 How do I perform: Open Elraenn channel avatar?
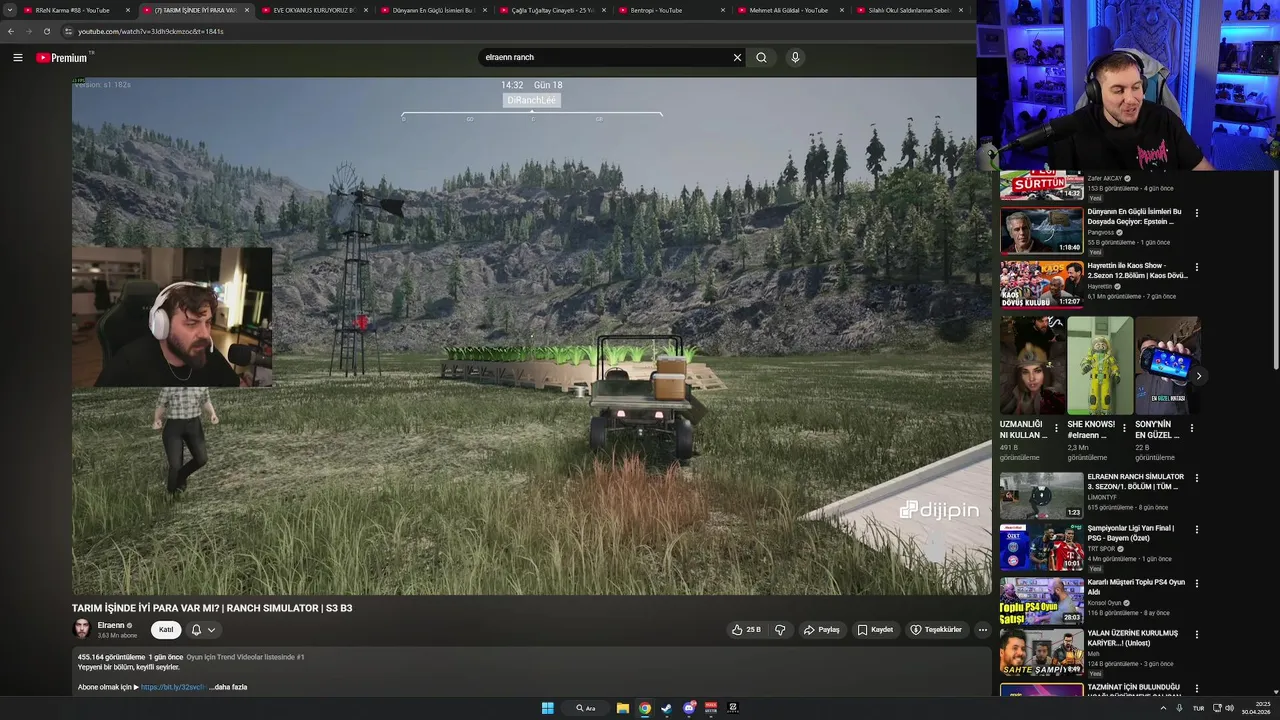(81, 629)
